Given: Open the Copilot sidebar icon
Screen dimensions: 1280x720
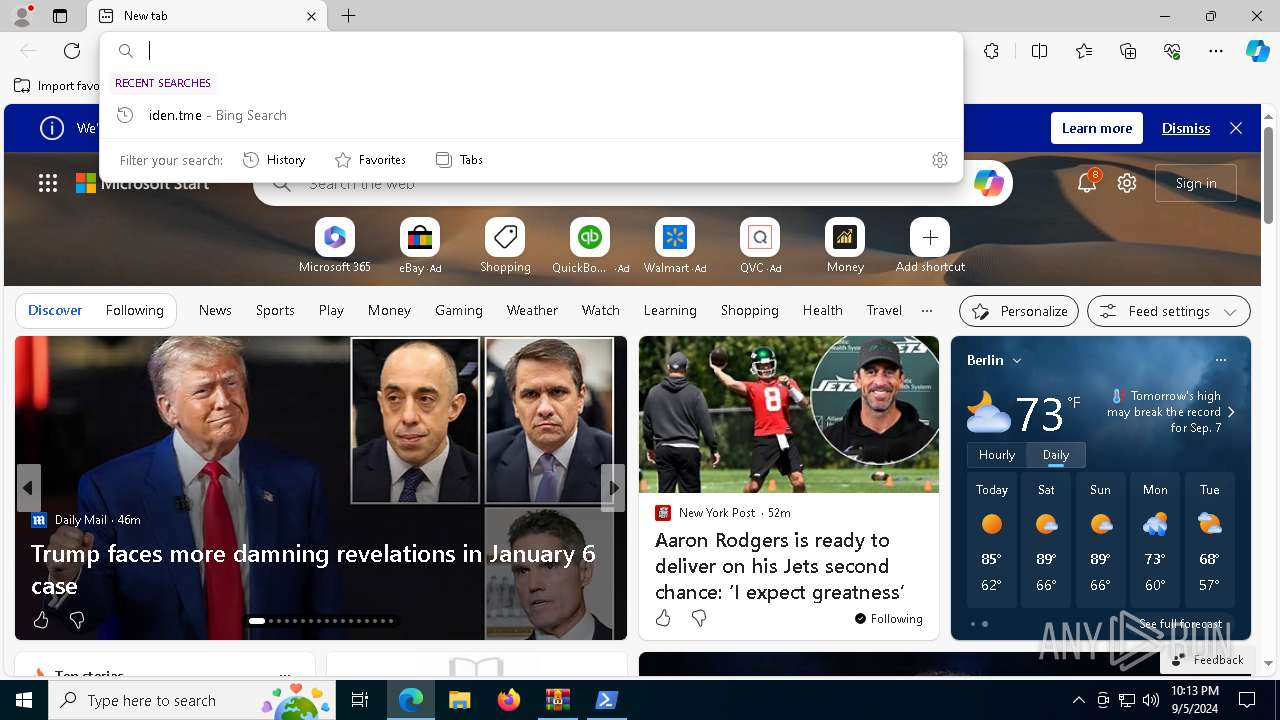Looking at the screenshot, I should click(1257, 51).
